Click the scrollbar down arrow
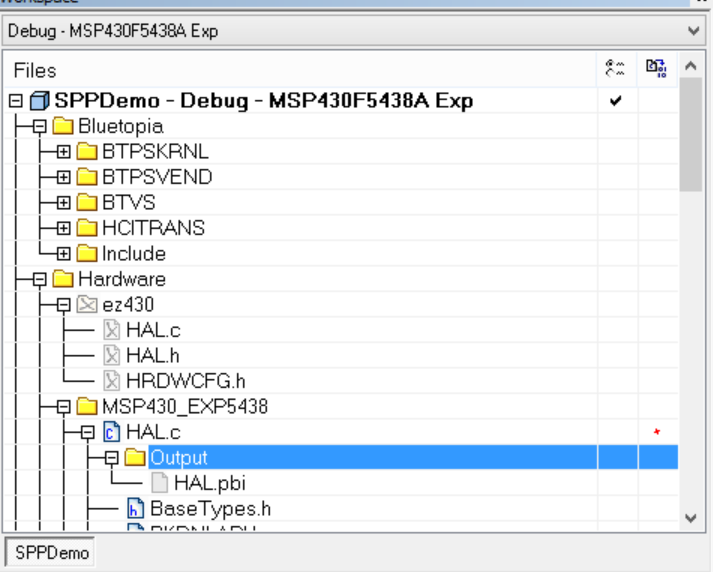Viewport: 713px width, 572px height. pos(691,518)
